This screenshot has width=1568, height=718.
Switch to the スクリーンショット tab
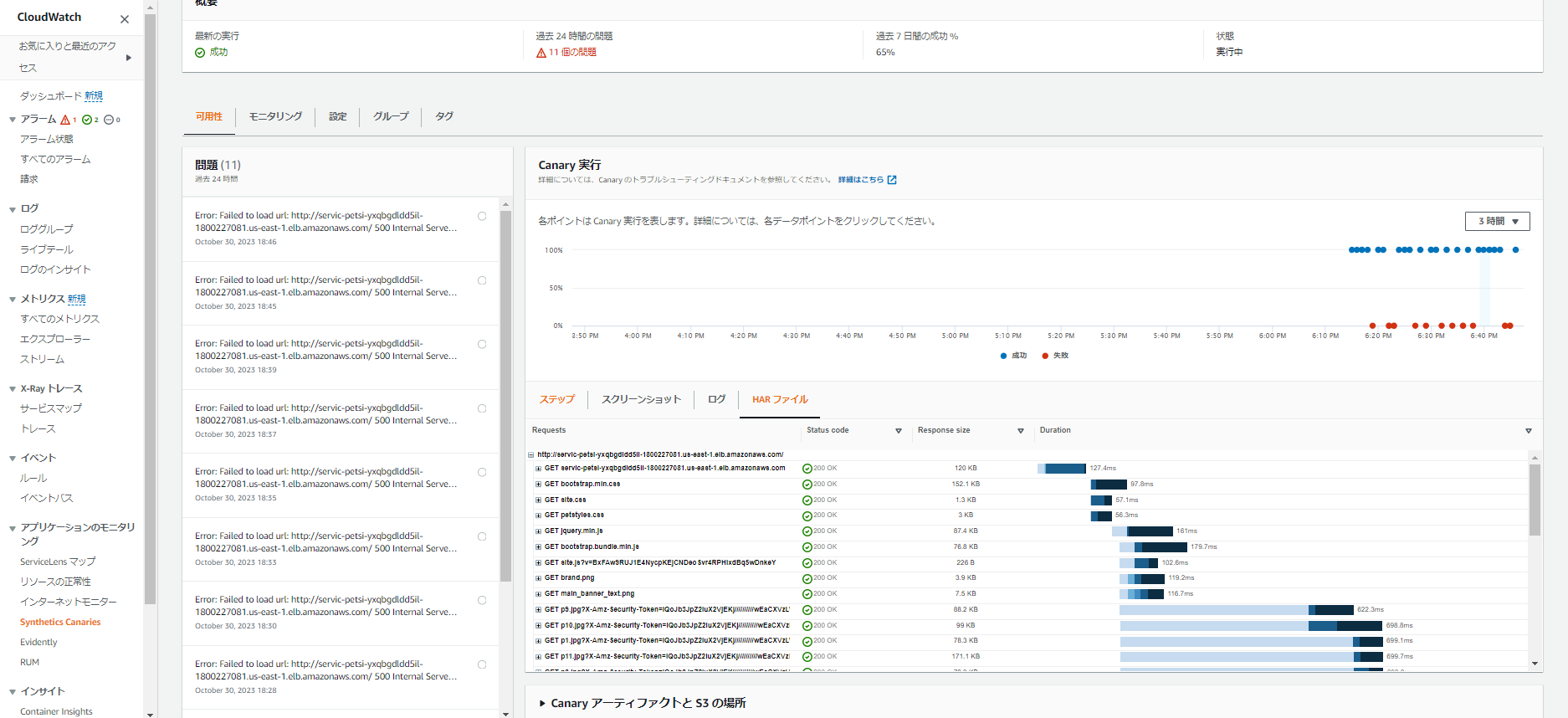click(641, 399)
